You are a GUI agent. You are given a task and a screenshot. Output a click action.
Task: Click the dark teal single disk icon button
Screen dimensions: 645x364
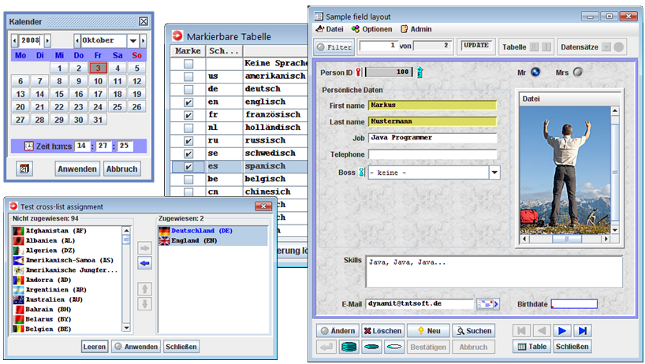pos(371,347)
